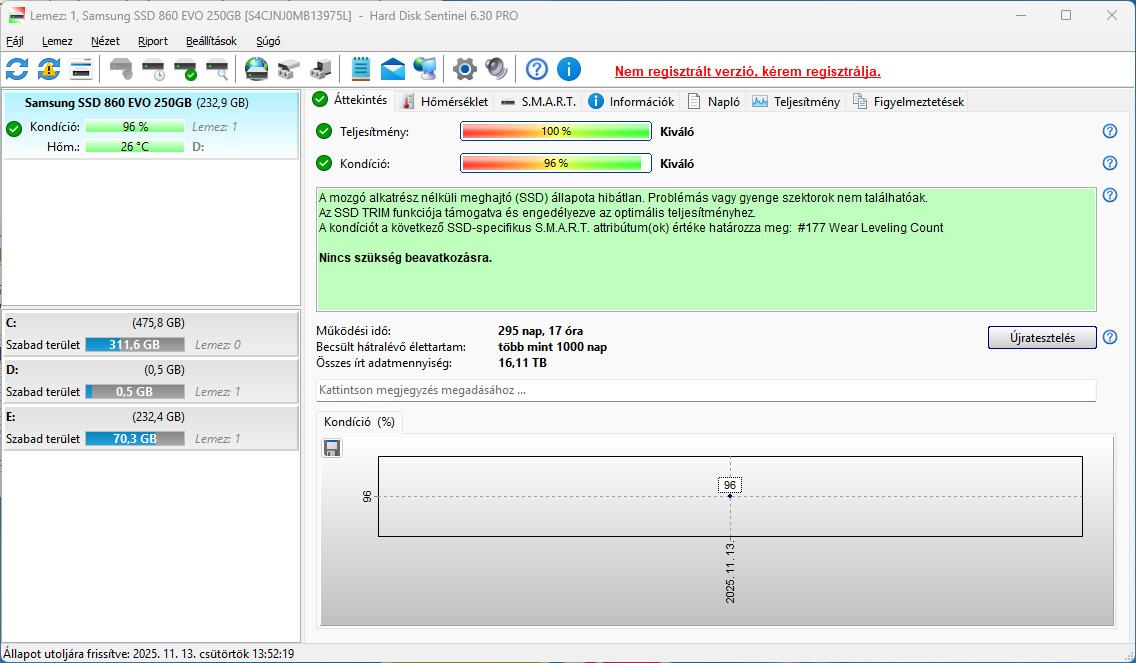This screenshot has height=663, width=1136.
Task: Select the D: partition 0,5 GB entry
Action: [x=151, y=381]
